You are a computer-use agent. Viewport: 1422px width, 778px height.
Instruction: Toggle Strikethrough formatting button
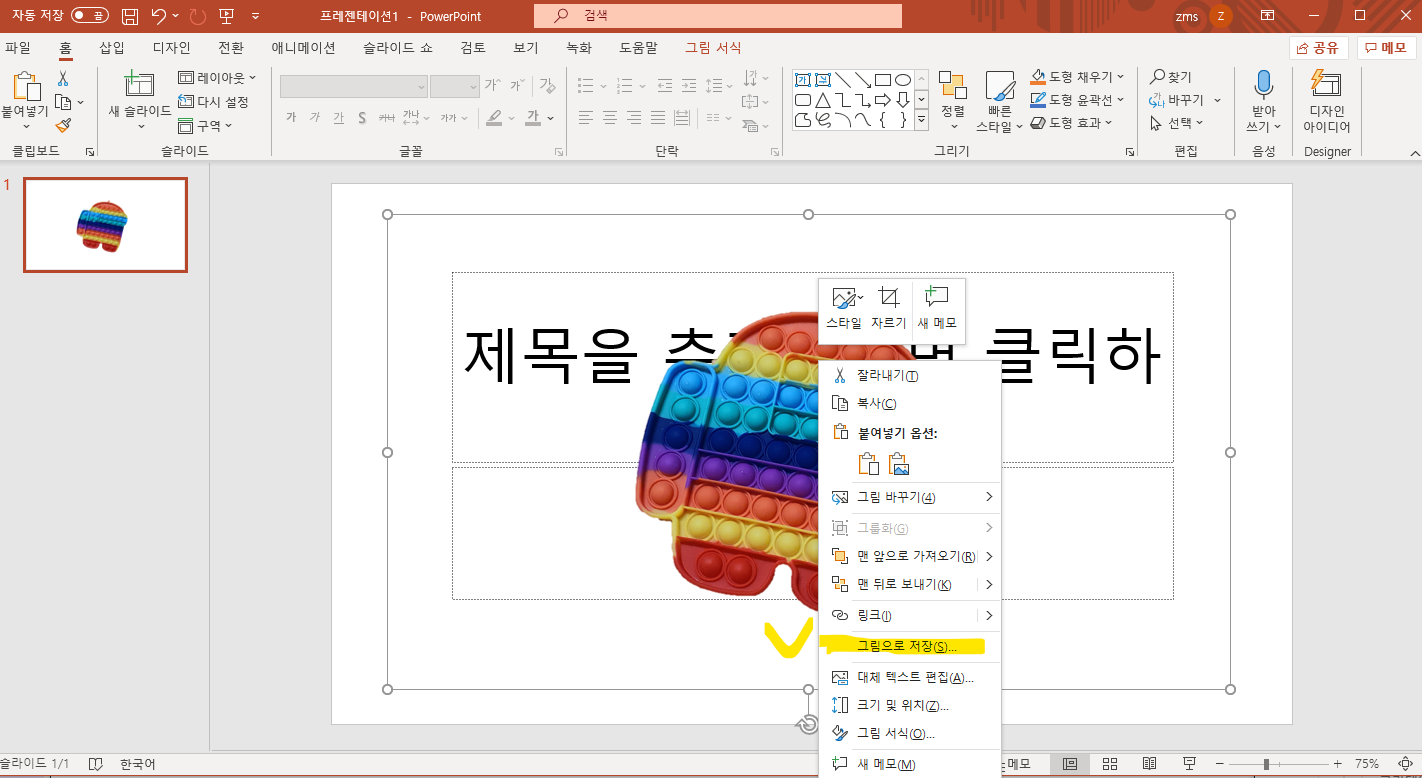click(387, 118)
